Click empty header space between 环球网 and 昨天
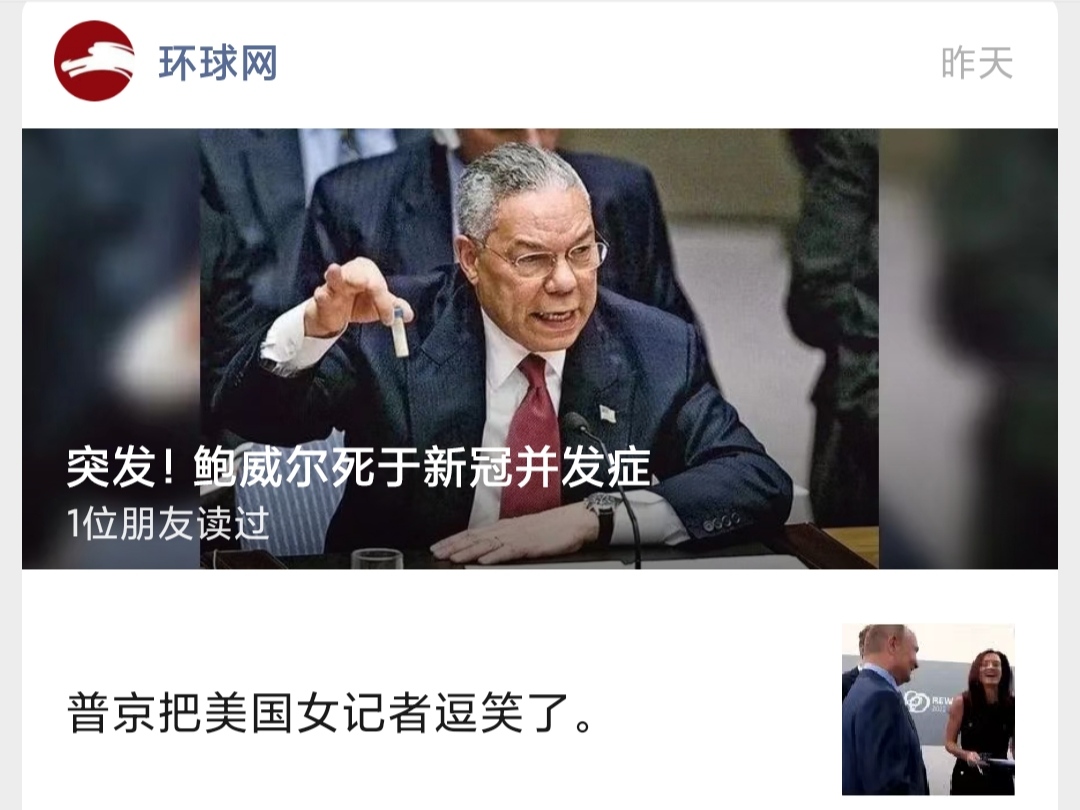This screenshot has width=1080, height=810. pyautogui.click(x=606, y=63)
